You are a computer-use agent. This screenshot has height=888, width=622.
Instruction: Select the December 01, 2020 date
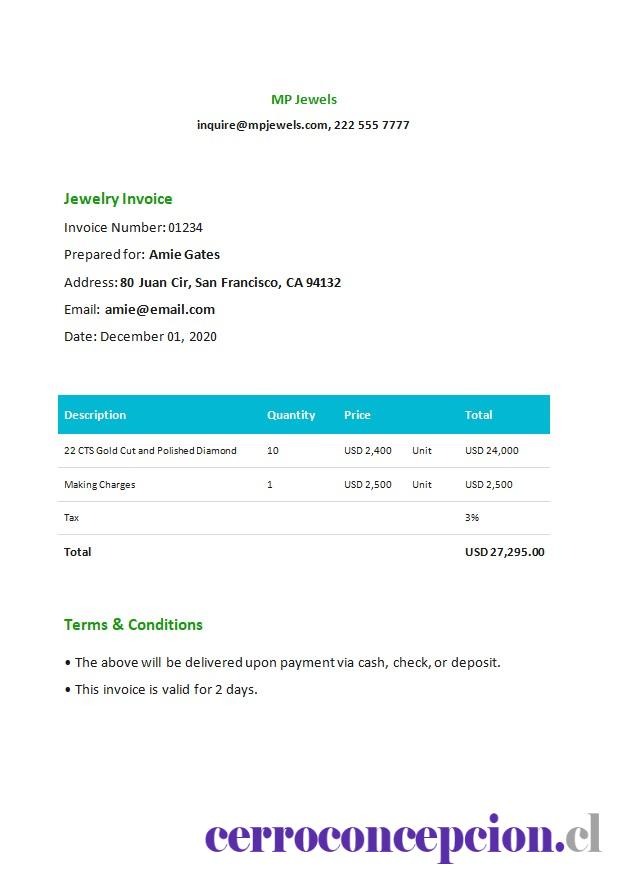158,337
